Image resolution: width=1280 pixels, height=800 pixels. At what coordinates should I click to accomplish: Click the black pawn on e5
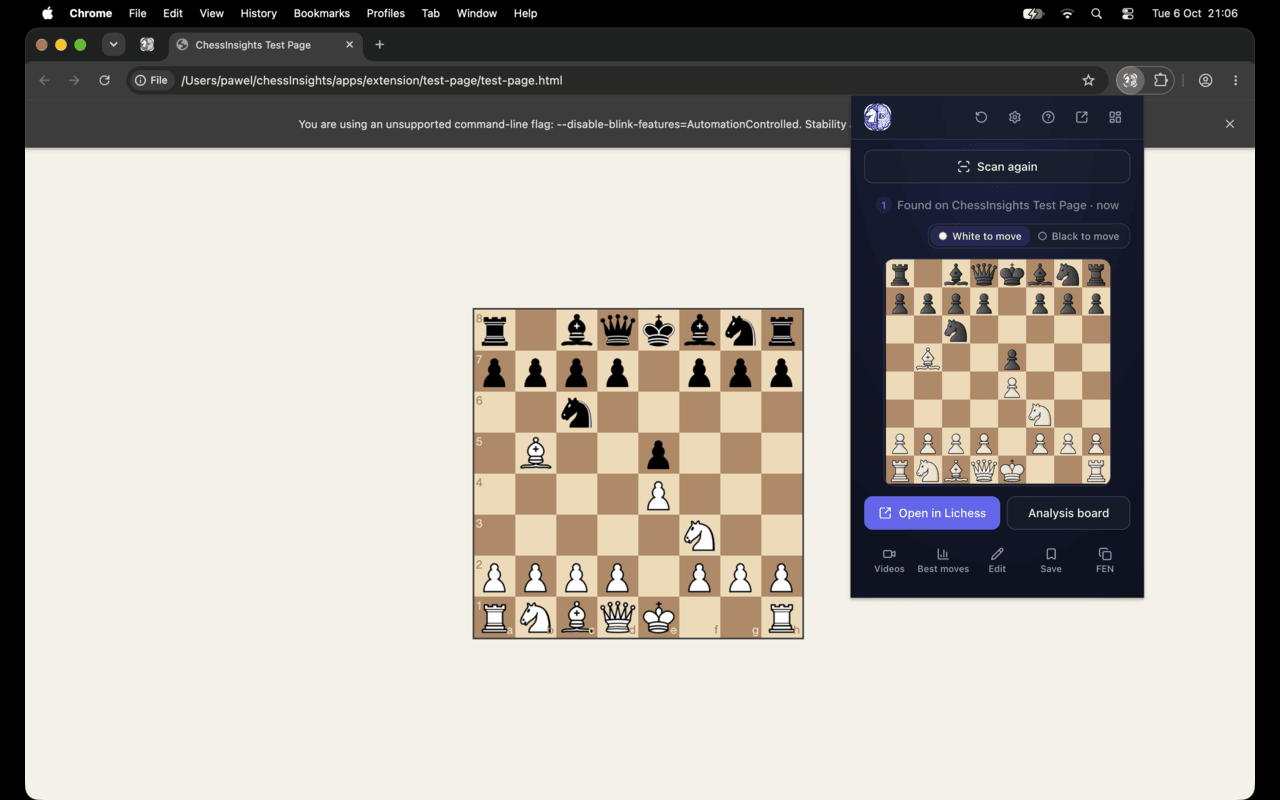(x=658, y=453)
